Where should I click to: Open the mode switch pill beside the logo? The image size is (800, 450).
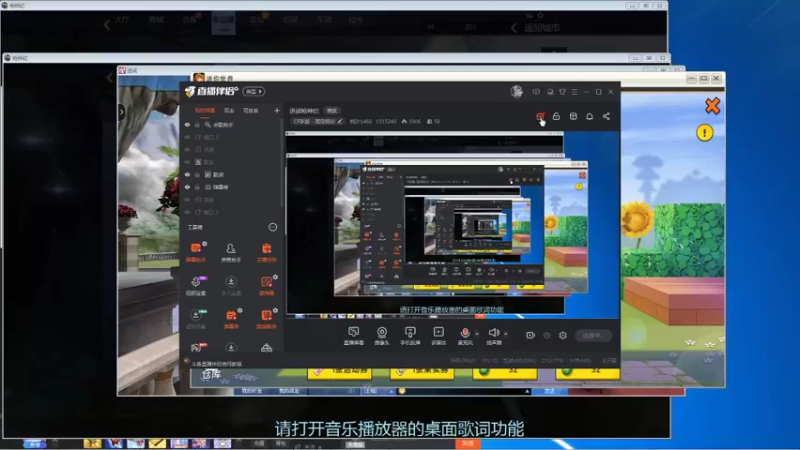[x=254, y=91]
